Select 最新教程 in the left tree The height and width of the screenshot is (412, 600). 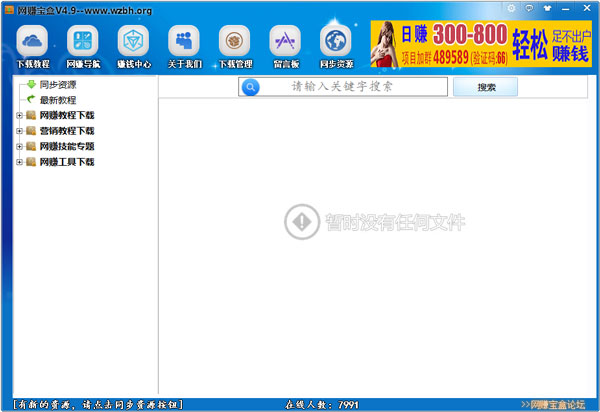tap(57, 100)
